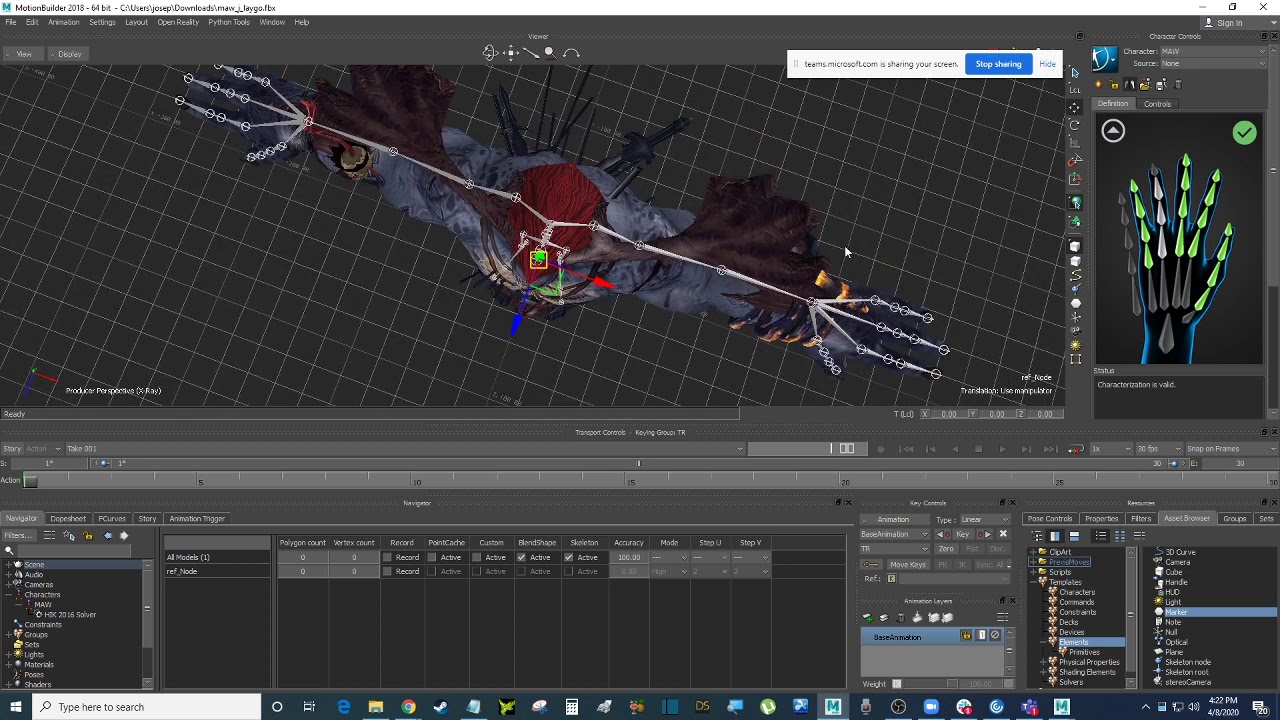
Task: Switch to the Controls tab in Character Controls
Action: [1158, 104]
